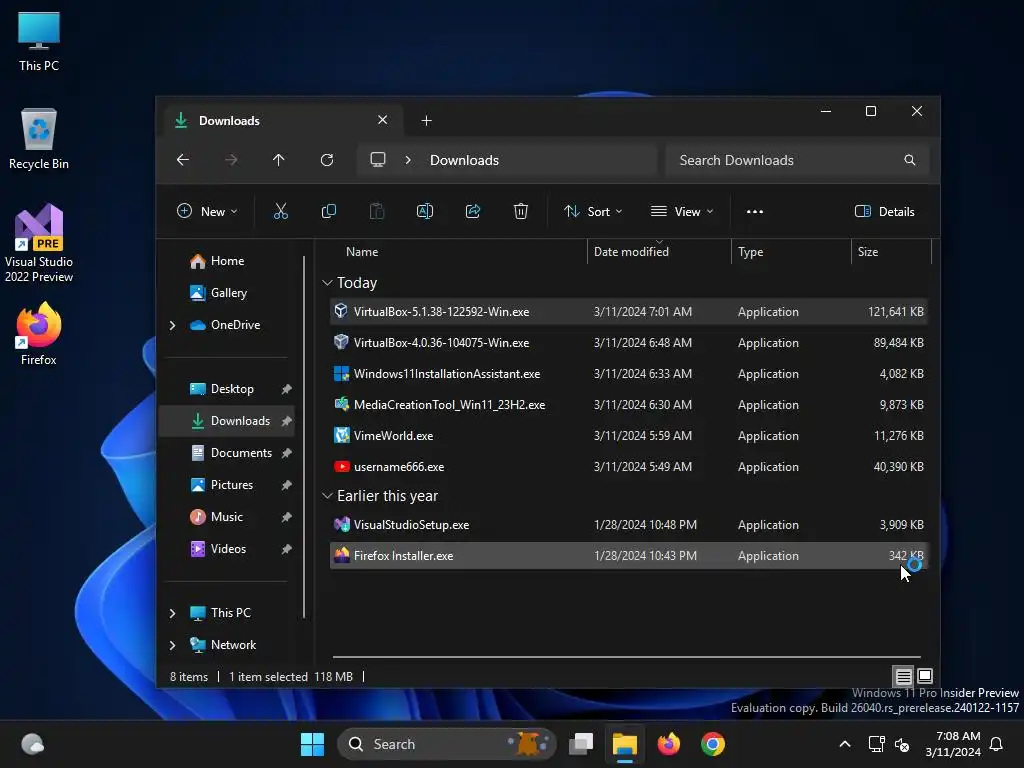Expand the OneDrive tree node

pyautogui.click(x=172, y=325)
